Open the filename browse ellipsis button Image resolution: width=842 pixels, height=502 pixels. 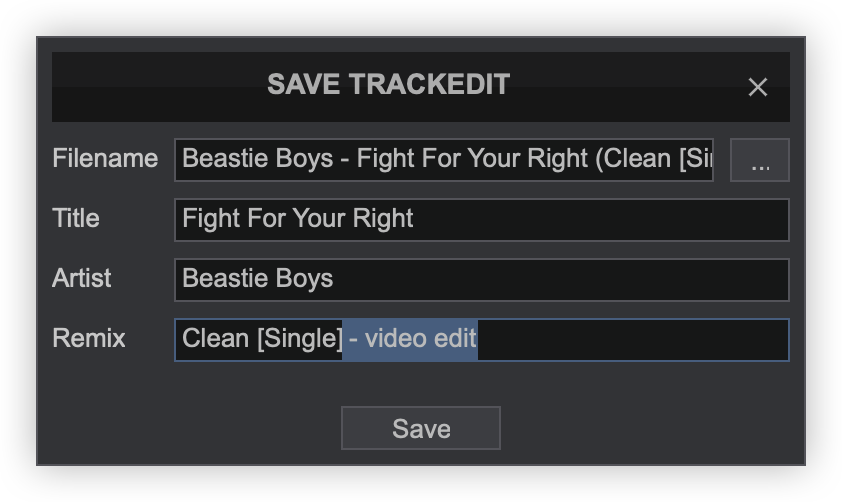(x=759, y=160)
